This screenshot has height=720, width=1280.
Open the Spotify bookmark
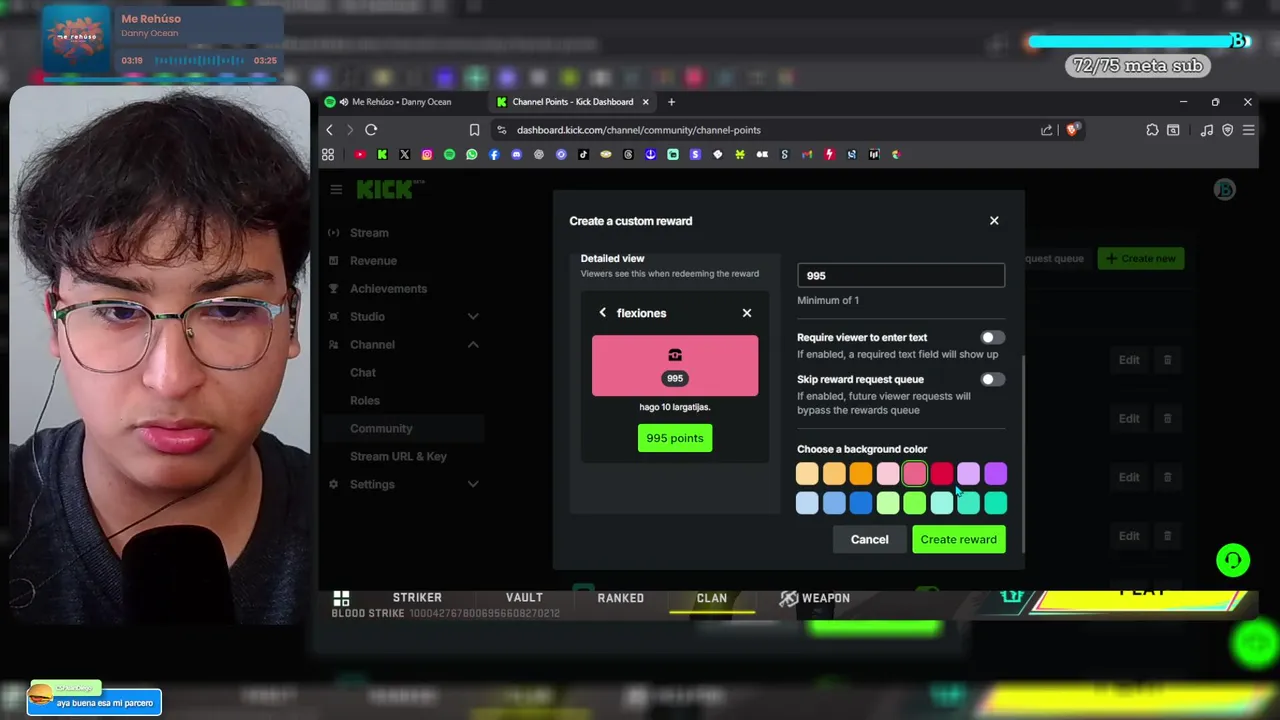tap(449, 154)
